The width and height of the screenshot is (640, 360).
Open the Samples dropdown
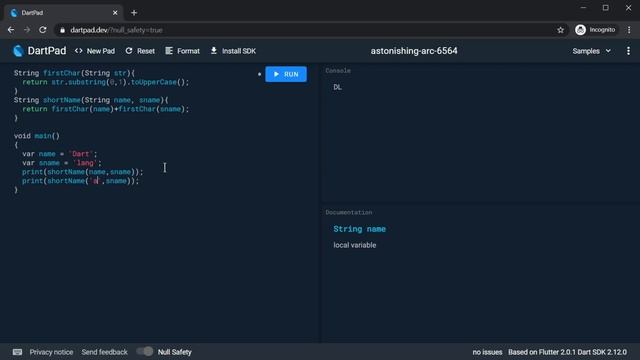click(x=591, y=51)
